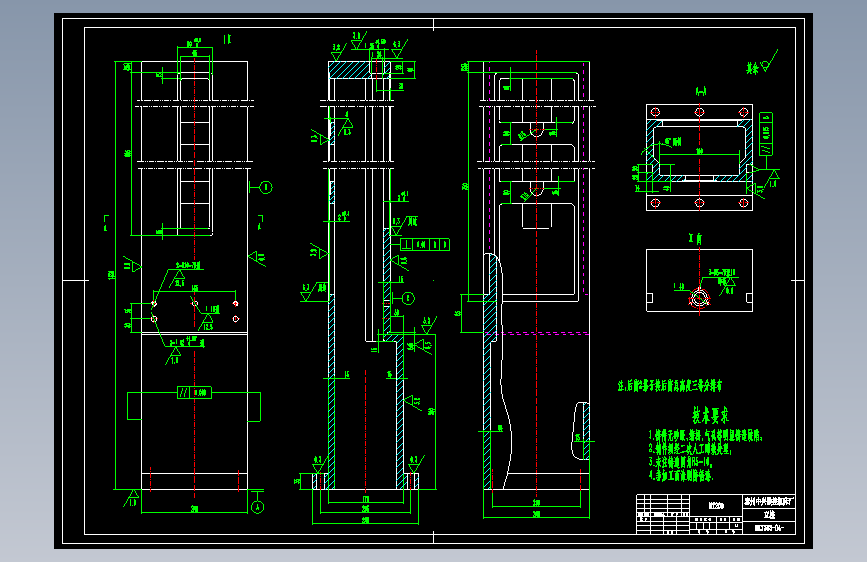
Task: Pick technical requirement line number 1
Action: click(706, 436)
